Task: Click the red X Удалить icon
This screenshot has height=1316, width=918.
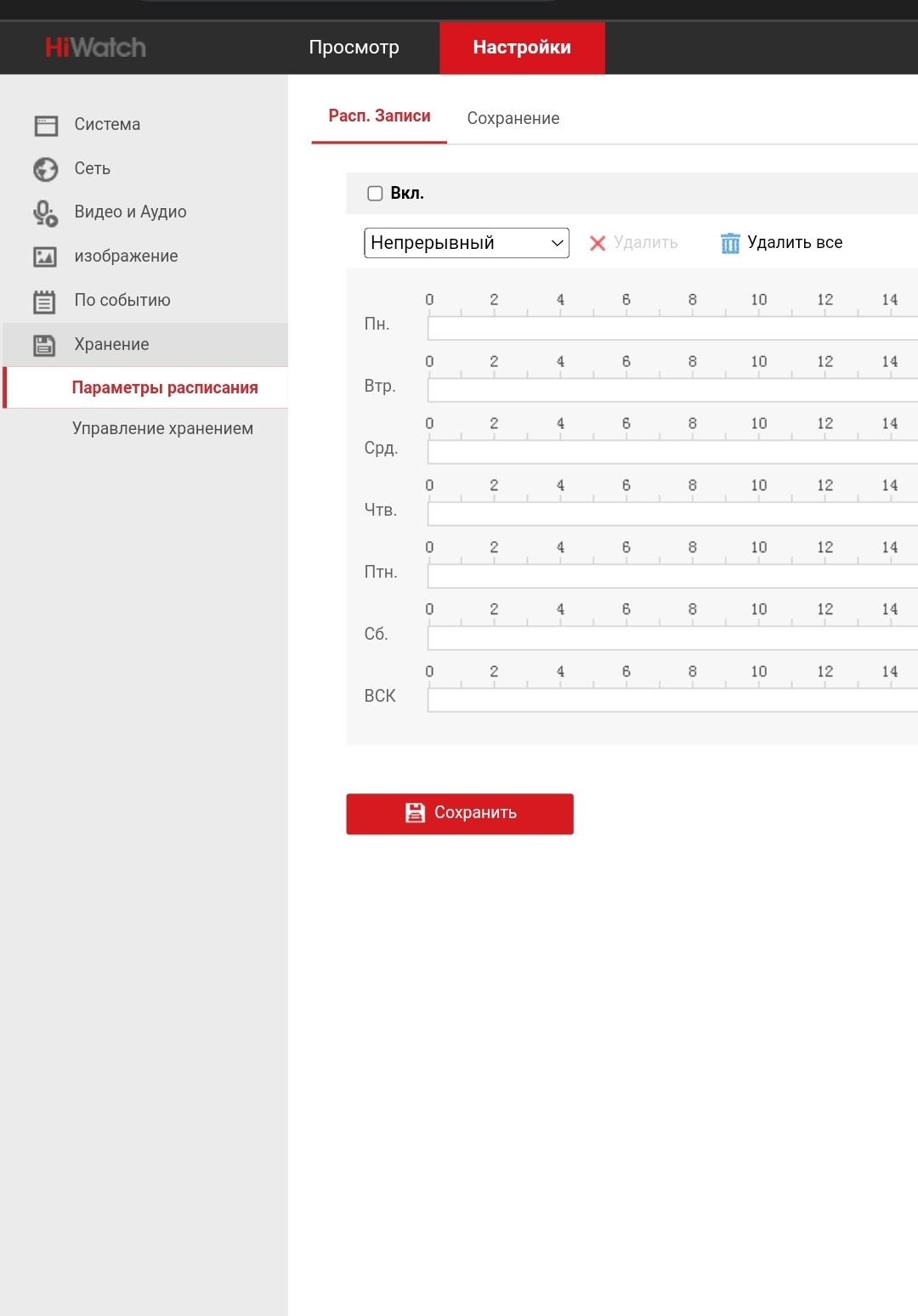Action: pos(598,243)
